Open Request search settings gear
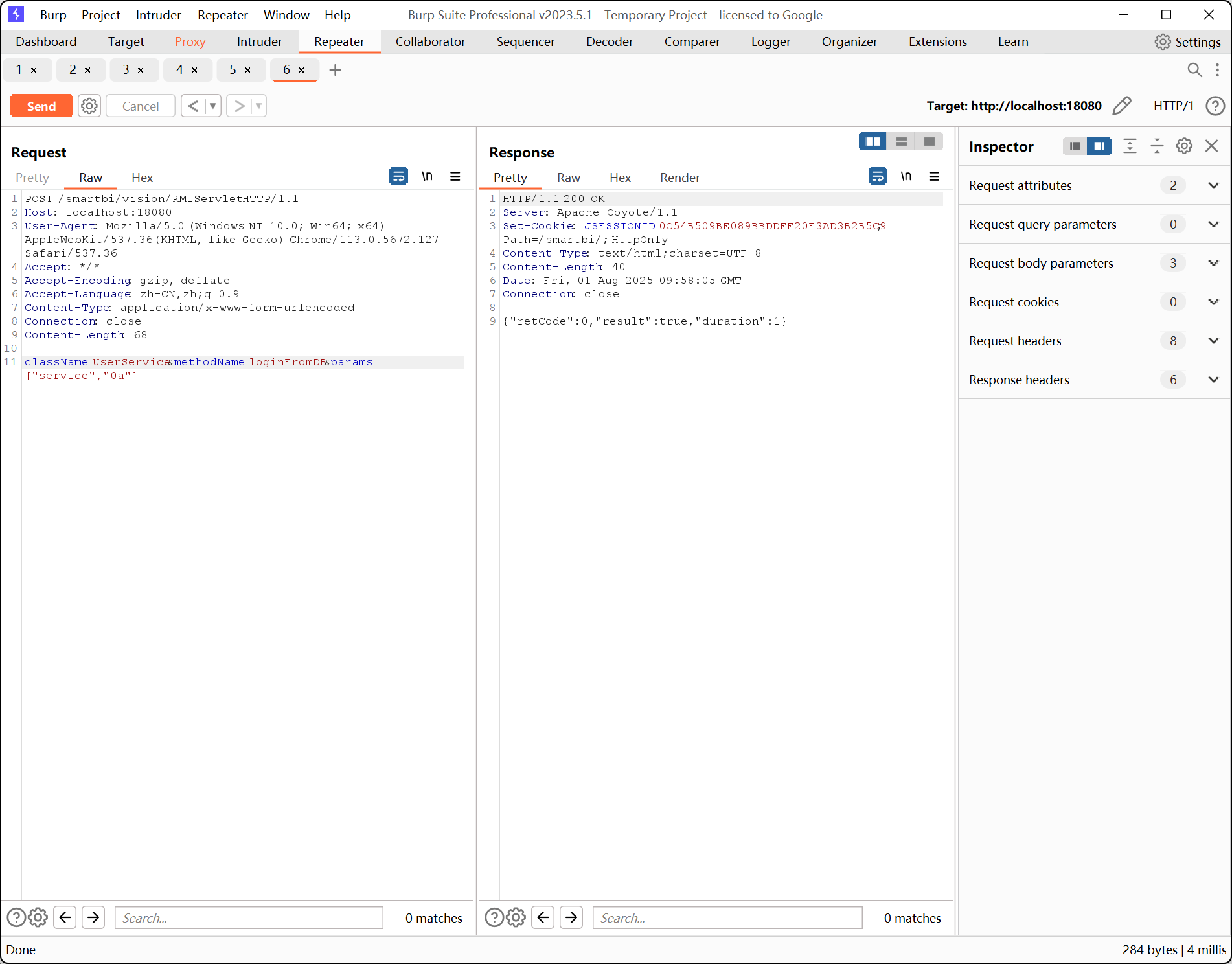The image size is (1232, 964). [x=38, y=917]
